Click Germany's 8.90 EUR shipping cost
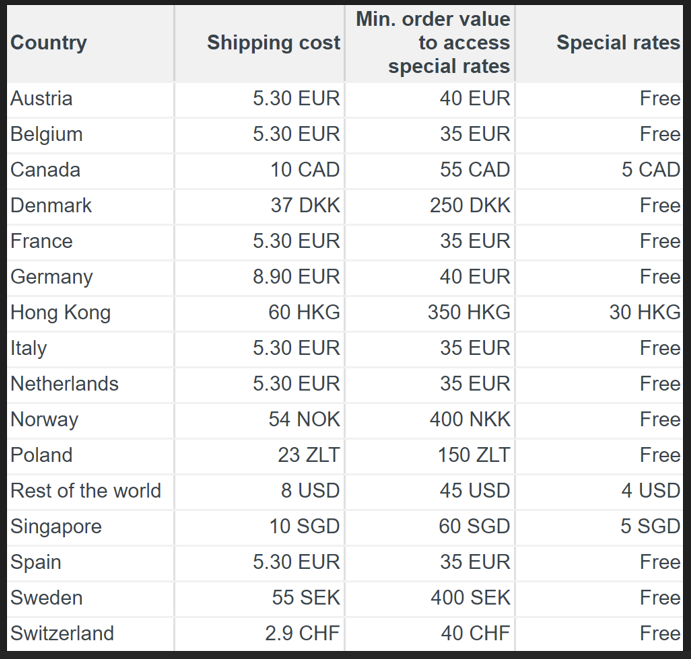The width and height of the screenshot is (691, 659). click(x=296, y=277)
